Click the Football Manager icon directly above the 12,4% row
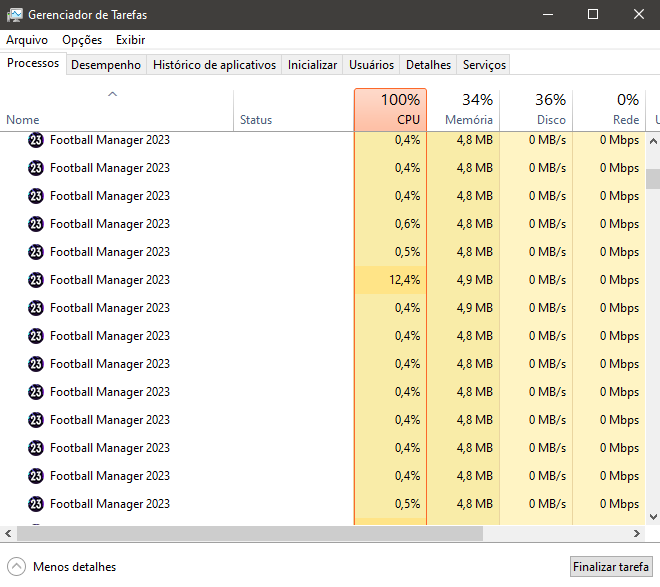 pyautogui.click(x=36, y=252)
